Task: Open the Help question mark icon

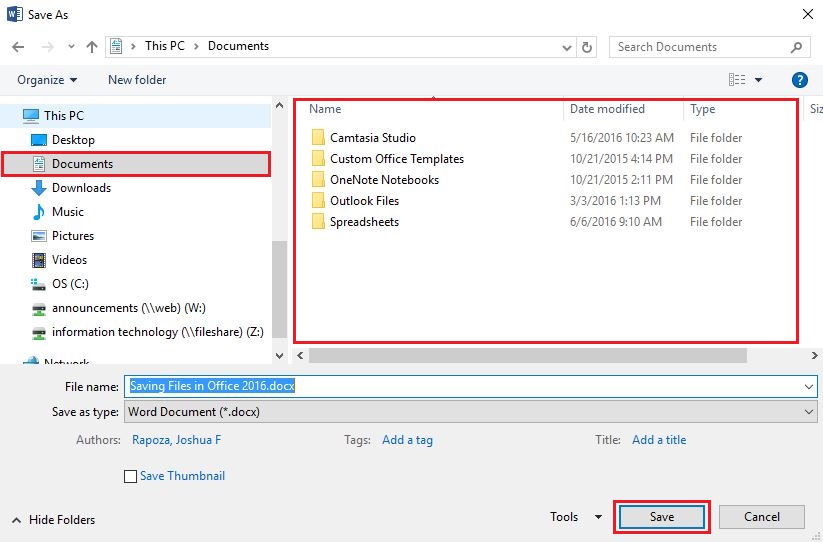Action: pos(799,80)
